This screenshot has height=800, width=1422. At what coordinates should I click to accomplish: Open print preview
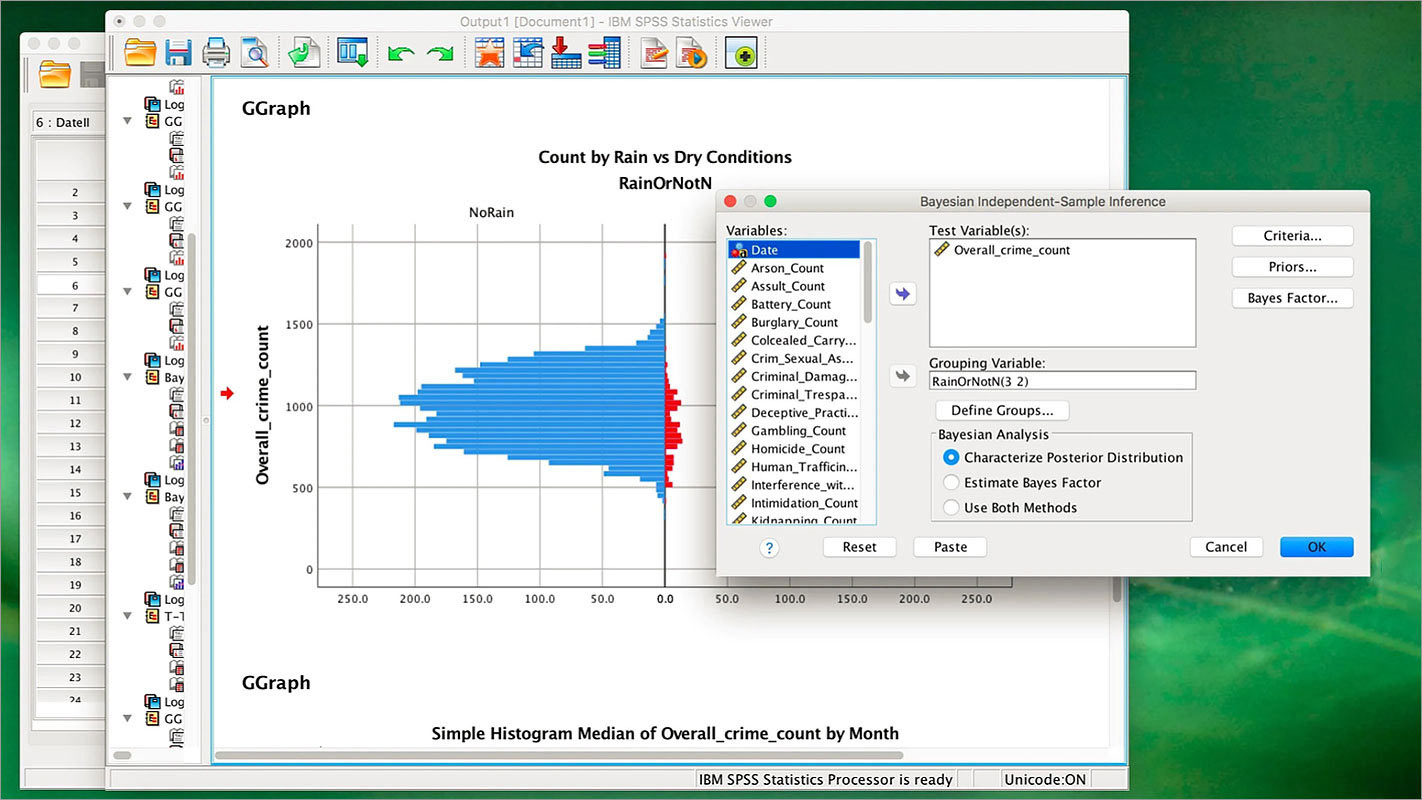tap(254, 53)
